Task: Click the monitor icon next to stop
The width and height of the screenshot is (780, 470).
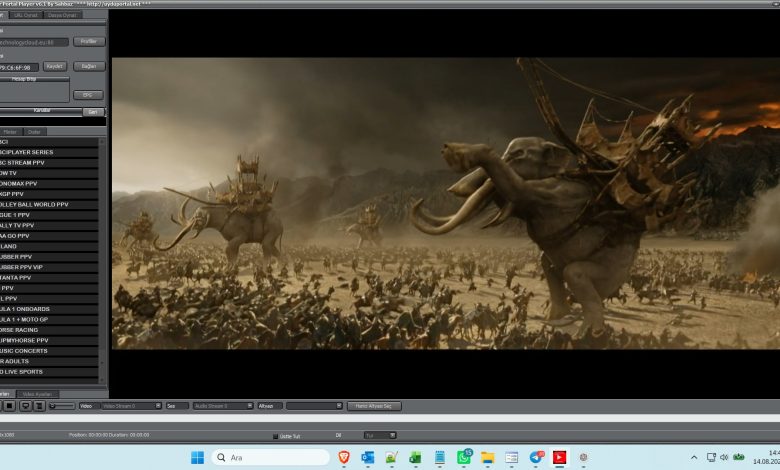Action: point(25,406)
